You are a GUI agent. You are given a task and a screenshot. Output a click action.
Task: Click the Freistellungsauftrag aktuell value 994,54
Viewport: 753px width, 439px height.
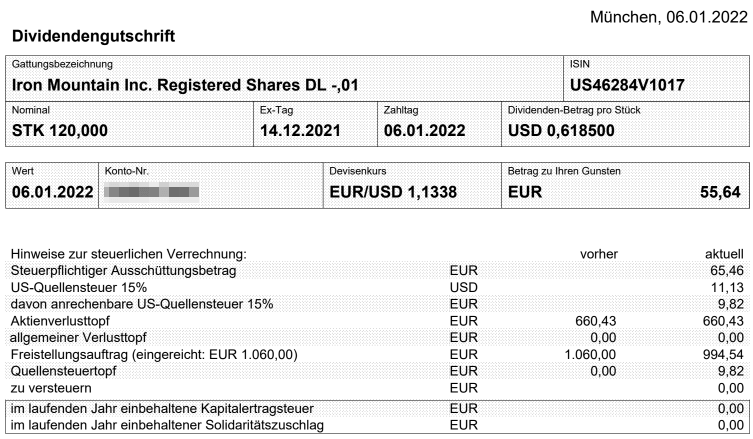[723, 354]
